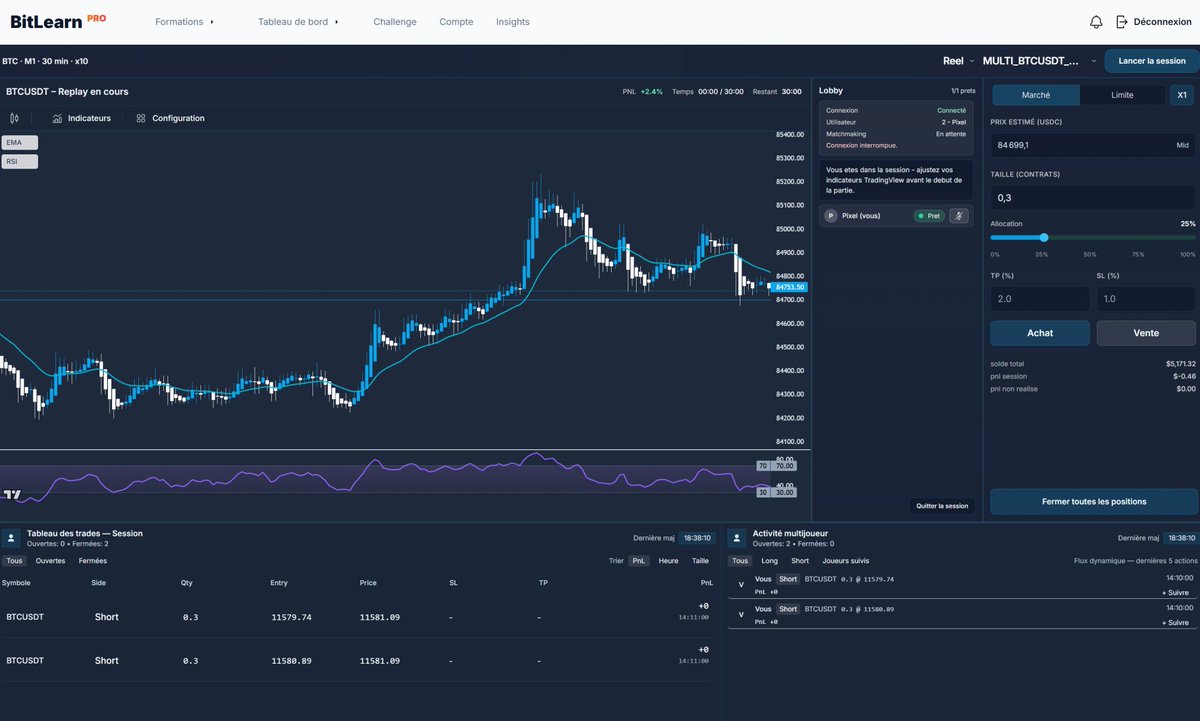
Task: Open the Indicateurs panel
Action: 80,117
